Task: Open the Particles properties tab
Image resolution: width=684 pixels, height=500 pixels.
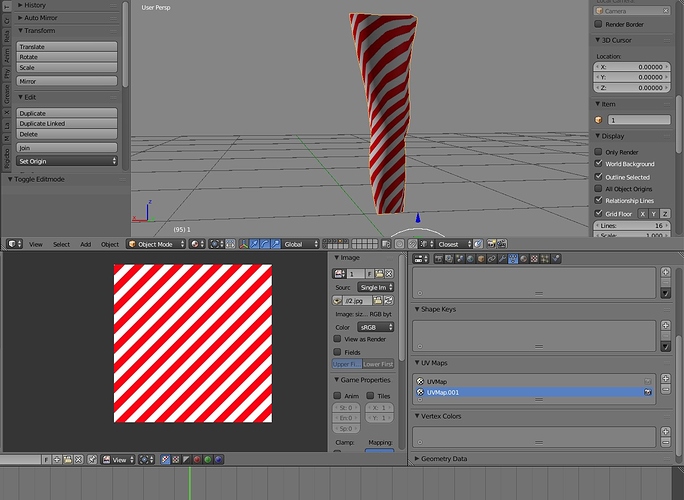Action: coord(545,259)
